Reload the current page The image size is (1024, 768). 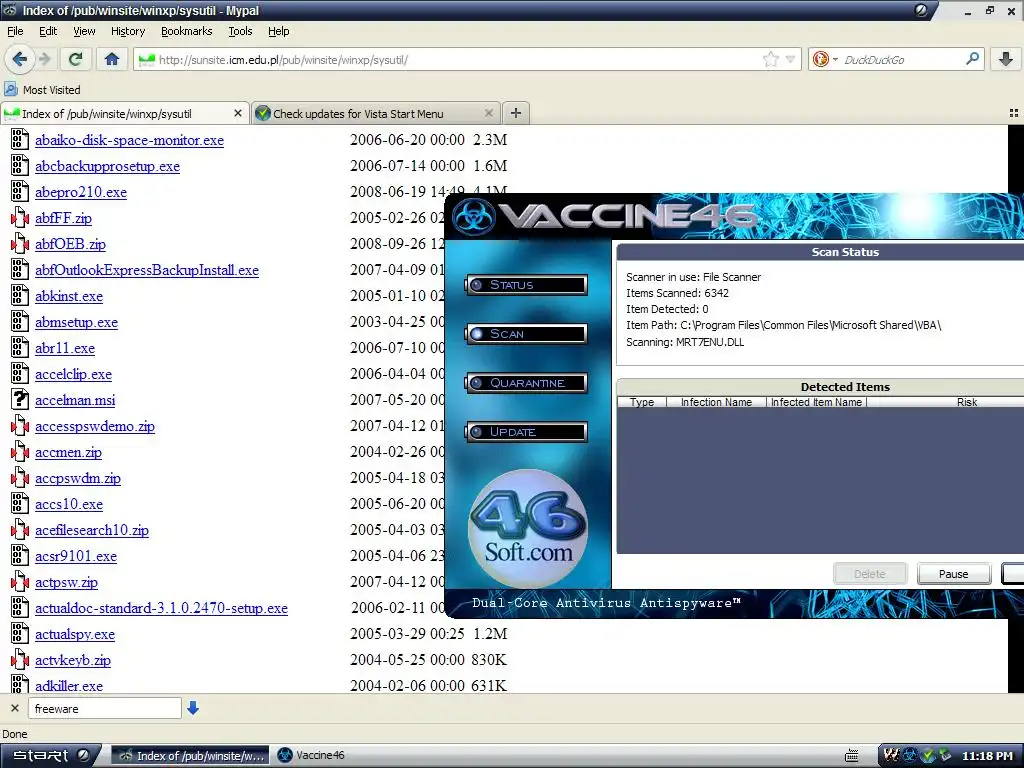pyautogui.click(x=75, y=59)
